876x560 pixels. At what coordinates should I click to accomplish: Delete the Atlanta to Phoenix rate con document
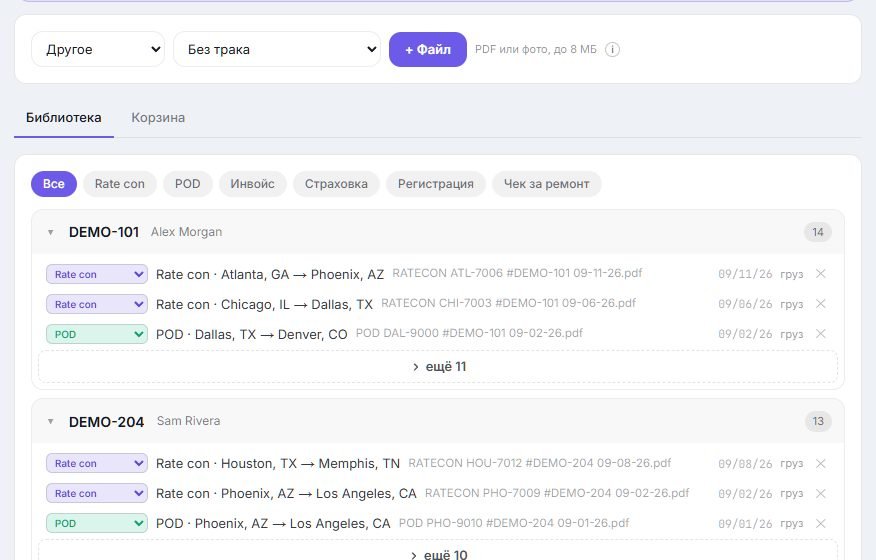coord(821,274)
